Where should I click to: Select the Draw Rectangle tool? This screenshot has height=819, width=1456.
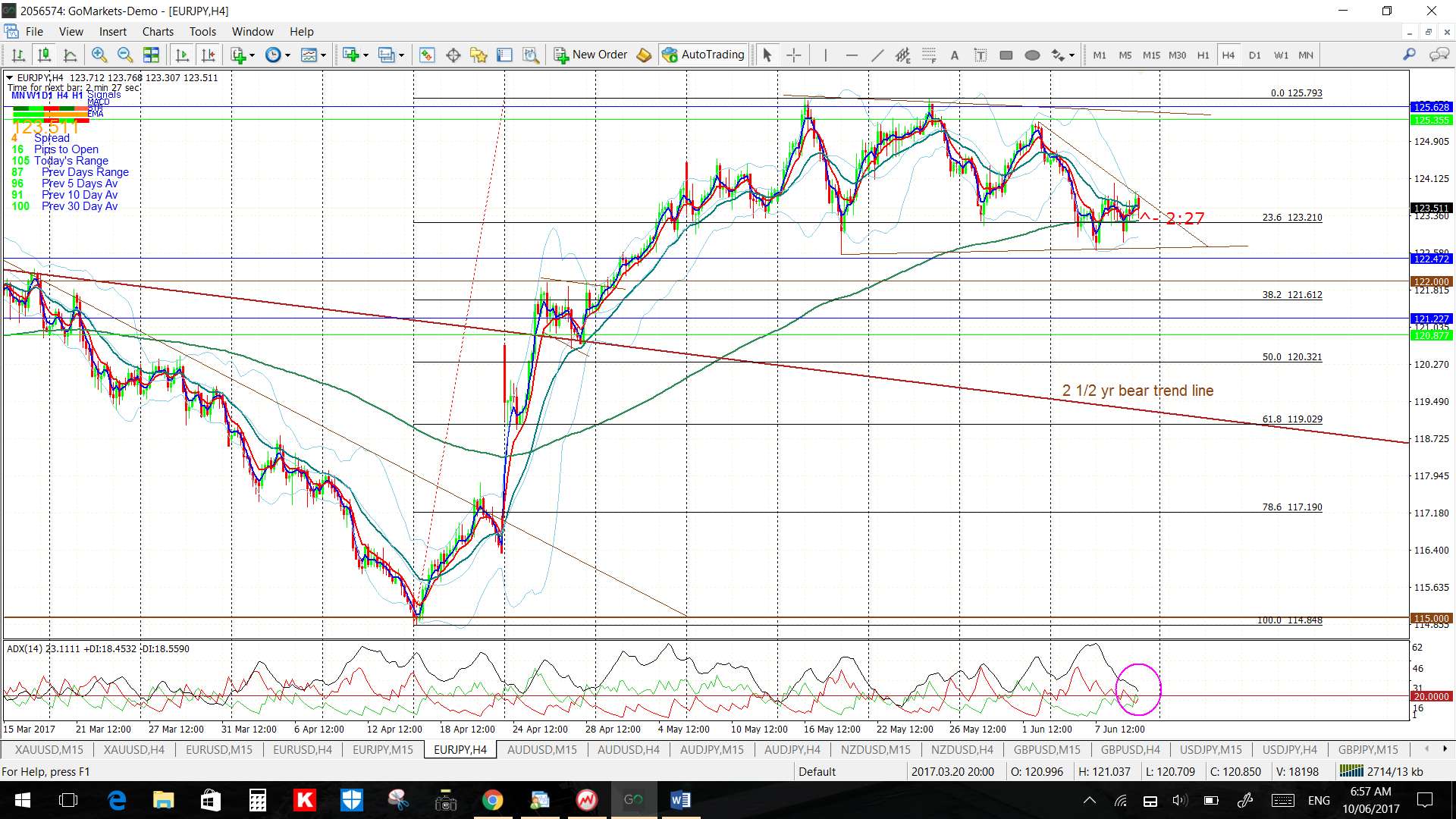(1006, 55)
